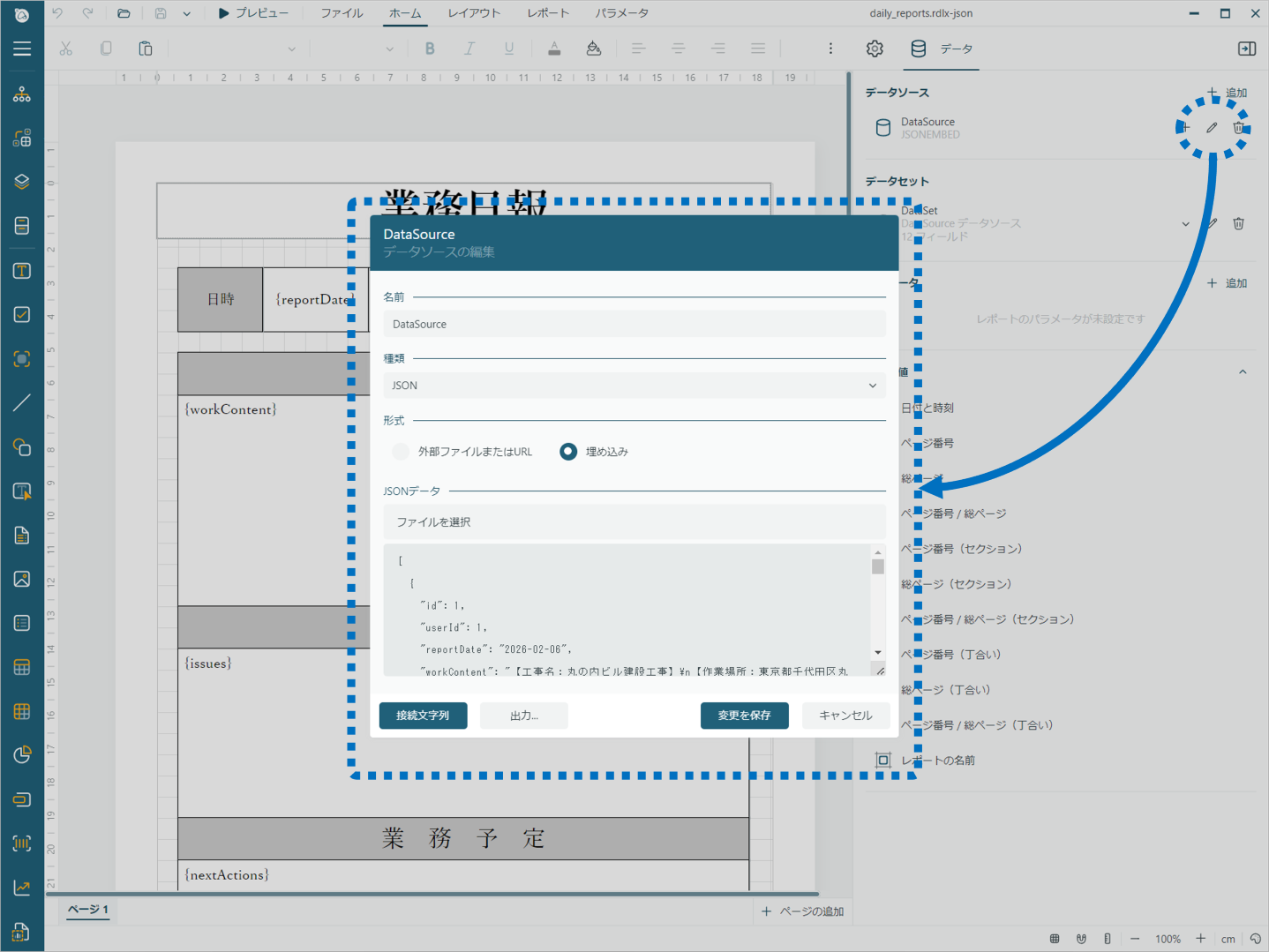The width and height of the screenshot is (1269, 952).
Task: Collapse the common values section chevron
Action: coord(1243,372)
